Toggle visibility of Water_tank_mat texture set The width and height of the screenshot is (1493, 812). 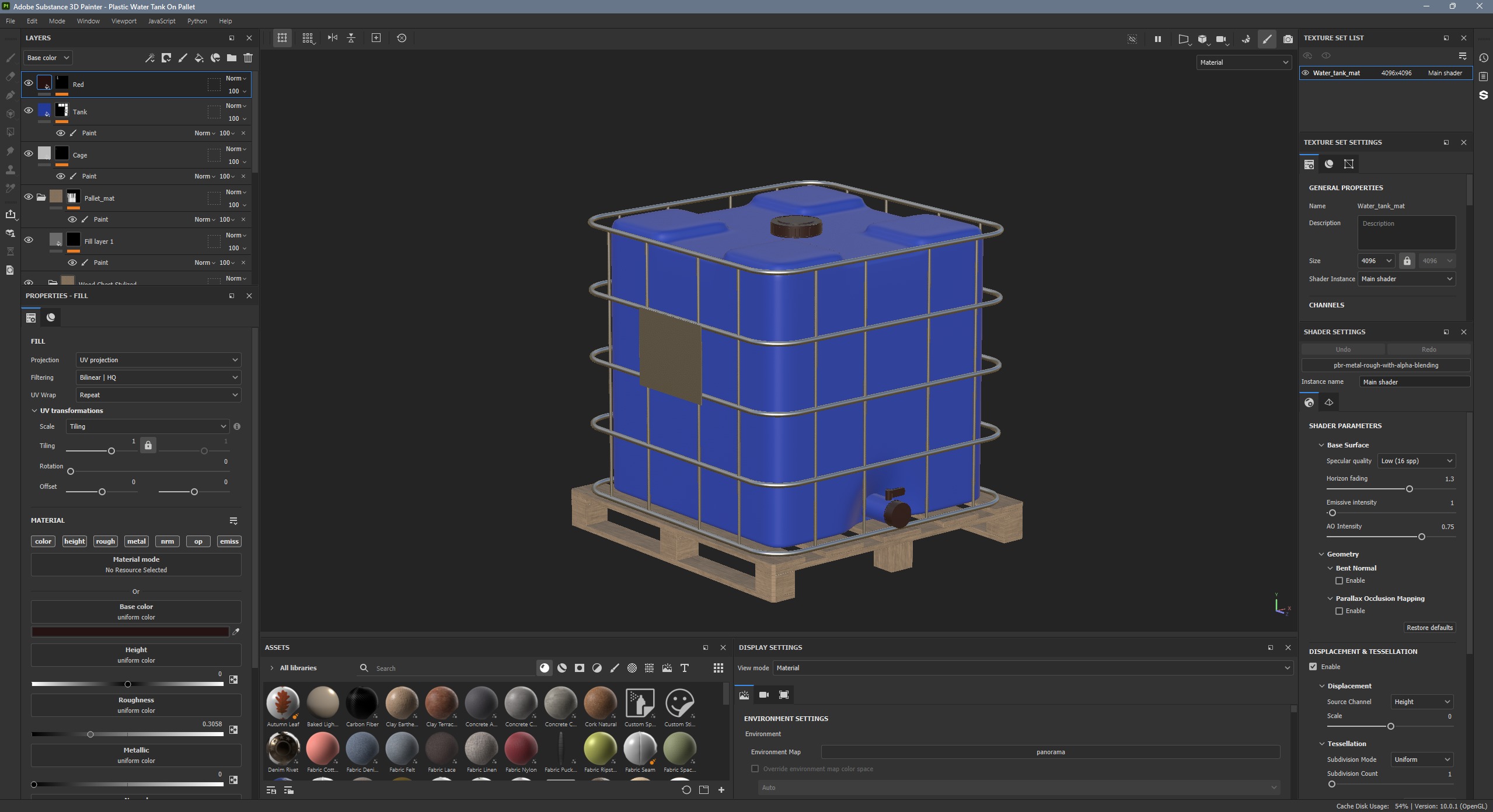1306,73
